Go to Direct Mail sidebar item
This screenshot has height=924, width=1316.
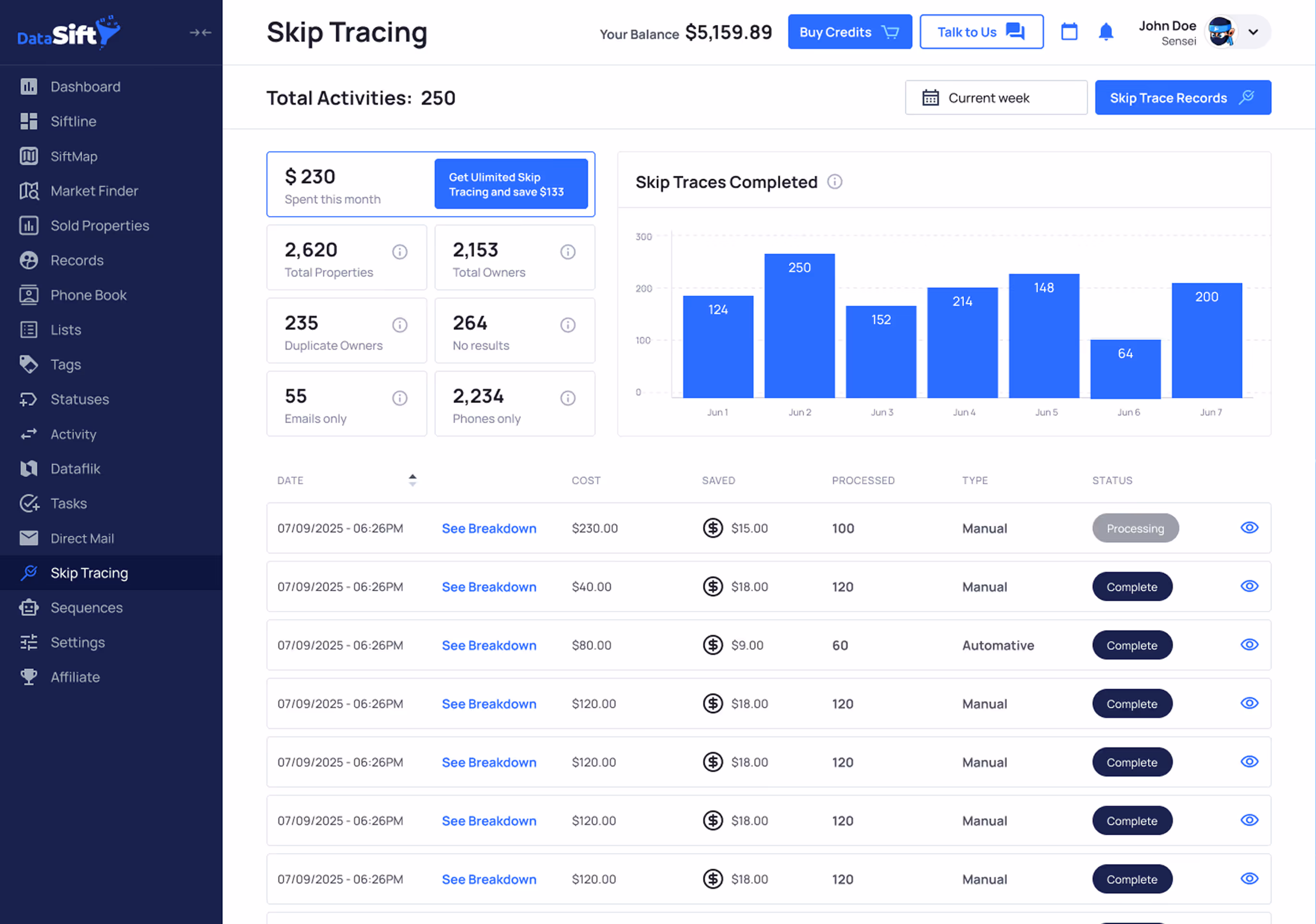tap(82, 538)
